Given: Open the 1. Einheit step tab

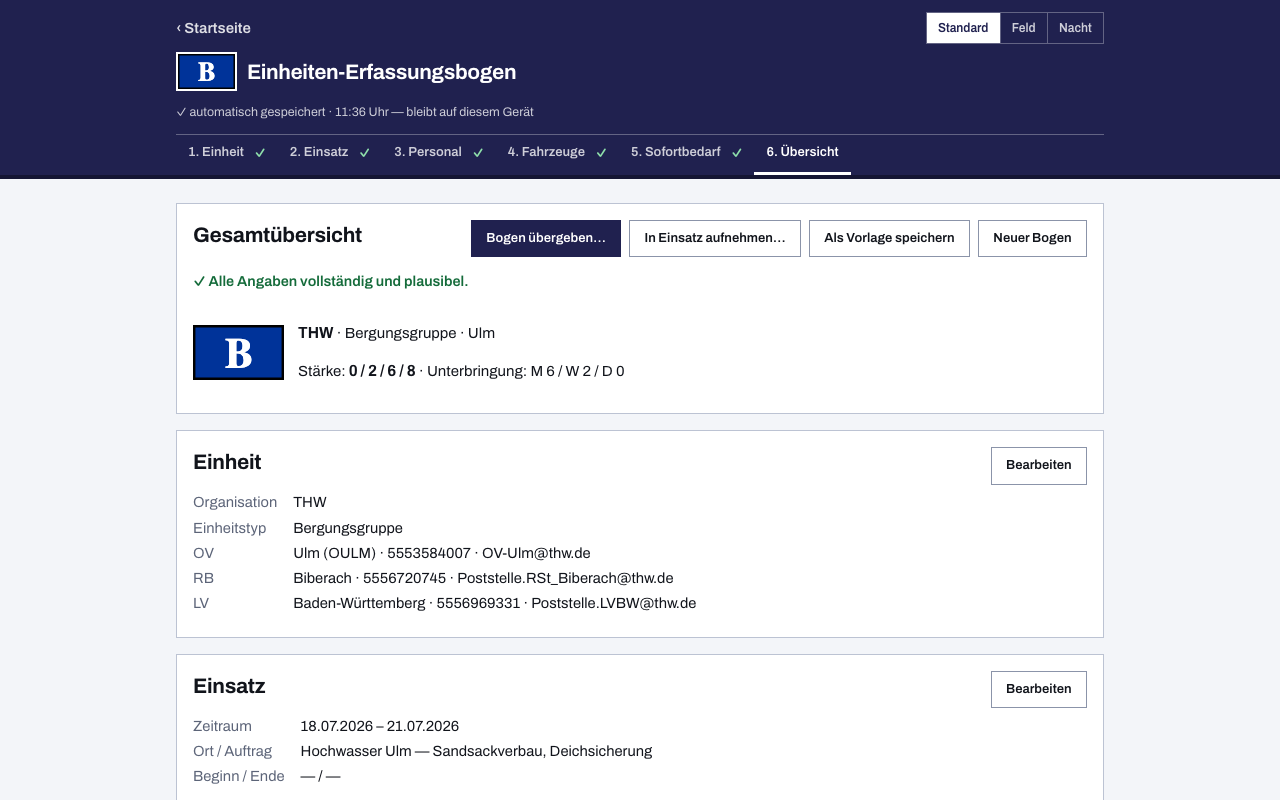Looking at the screenshot, I should 227,152.
